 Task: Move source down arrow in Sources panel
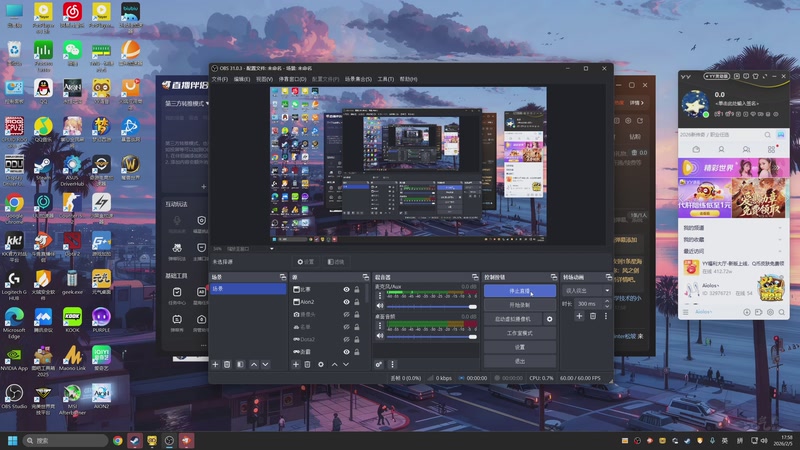[x=346, y=364]
